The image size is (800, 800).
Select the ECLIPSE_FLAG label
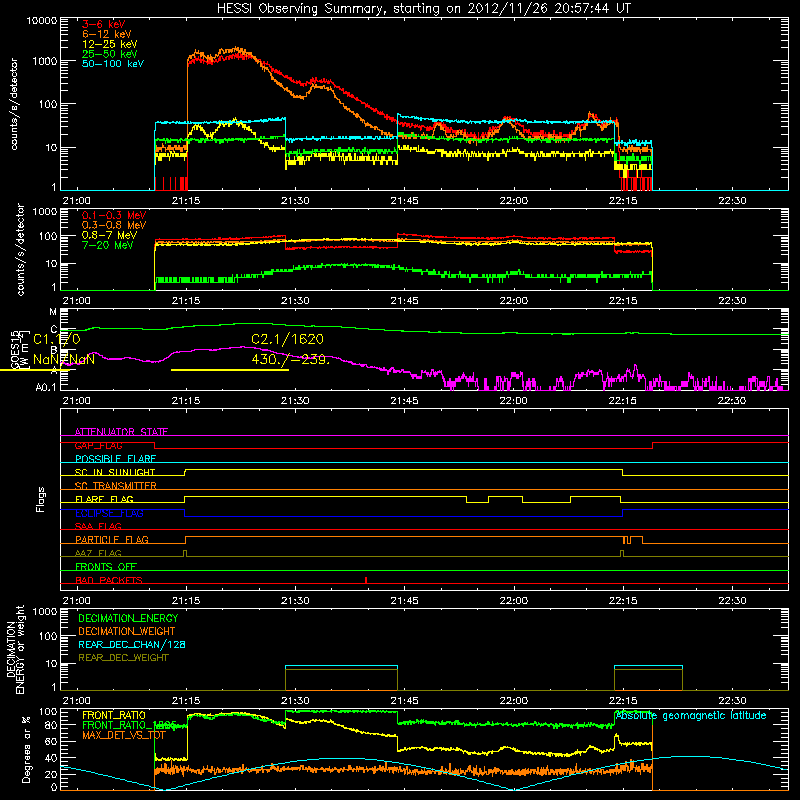click(x=109, y=513)
